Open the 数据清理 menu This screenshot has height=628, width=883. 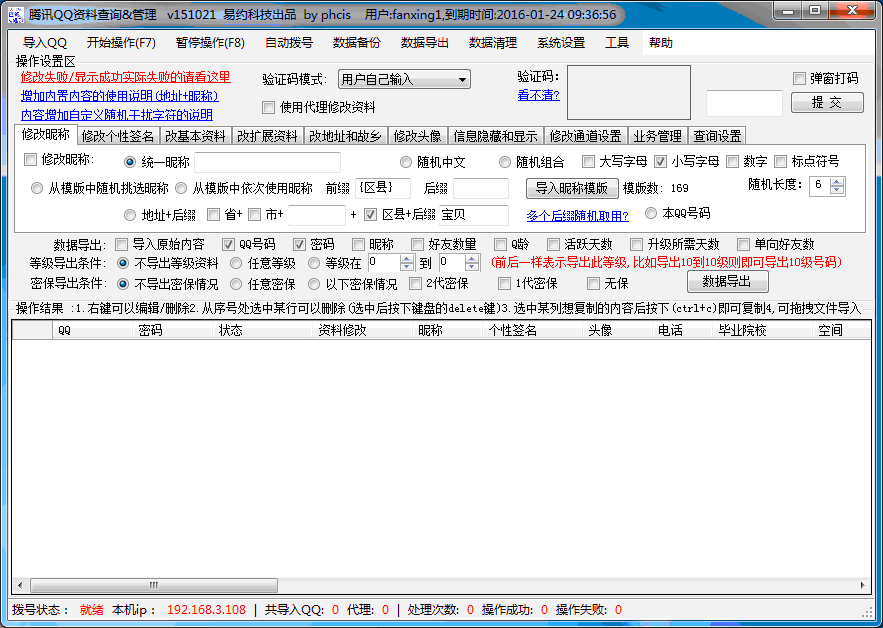click(493, 43)
